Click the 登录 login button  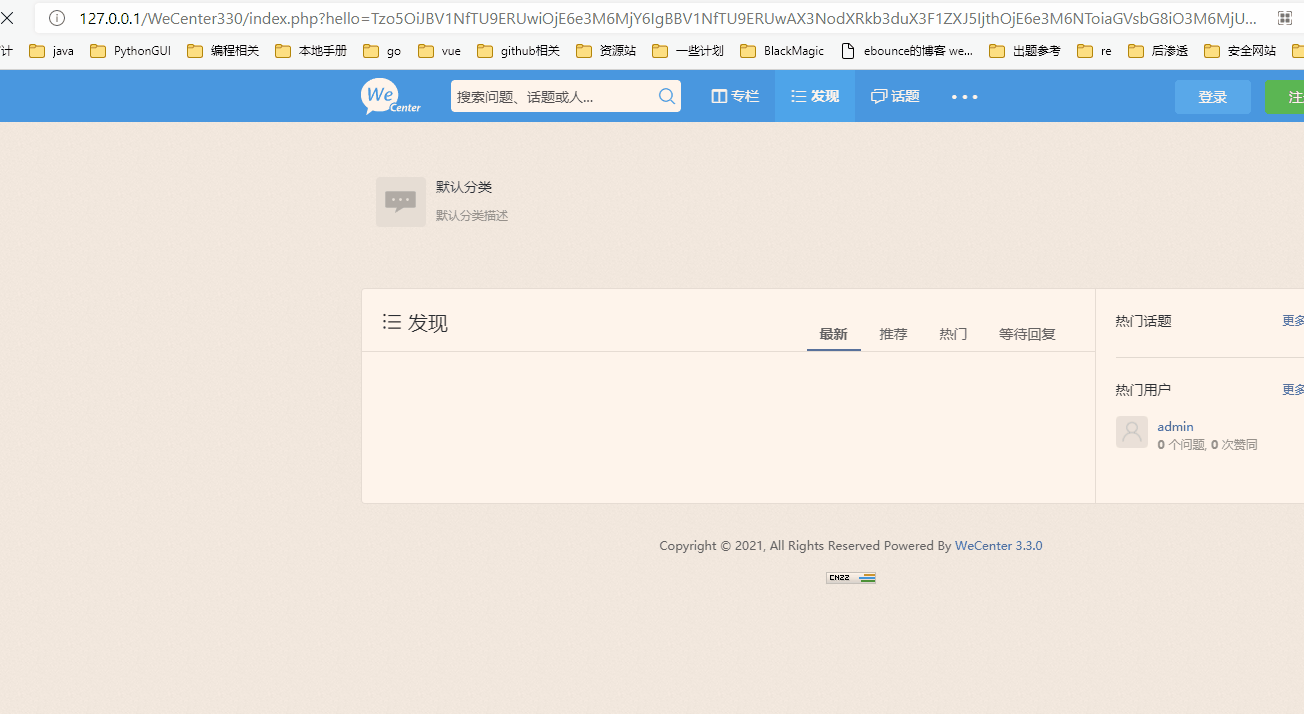point(1212,97)
